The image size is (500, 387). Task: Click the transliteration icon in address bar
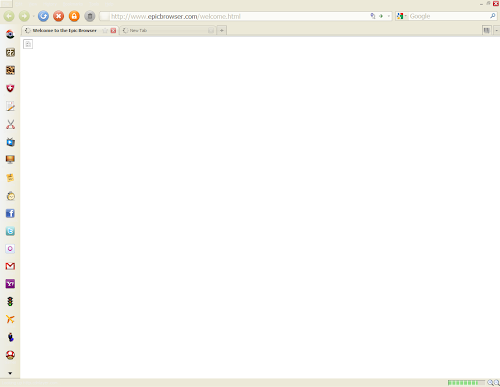point(373,16)
